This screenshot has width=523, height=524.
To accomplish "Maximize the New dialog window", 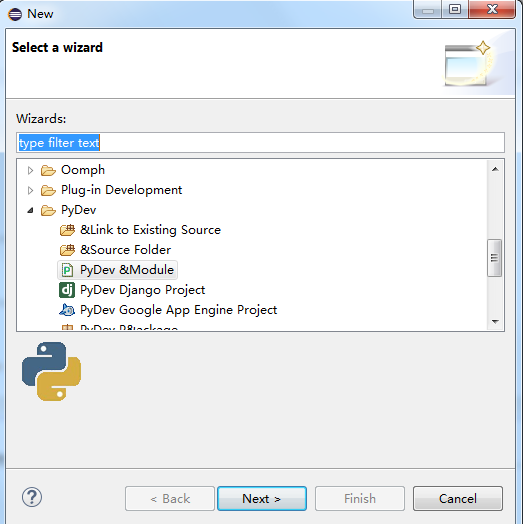I will pos(454,9).
